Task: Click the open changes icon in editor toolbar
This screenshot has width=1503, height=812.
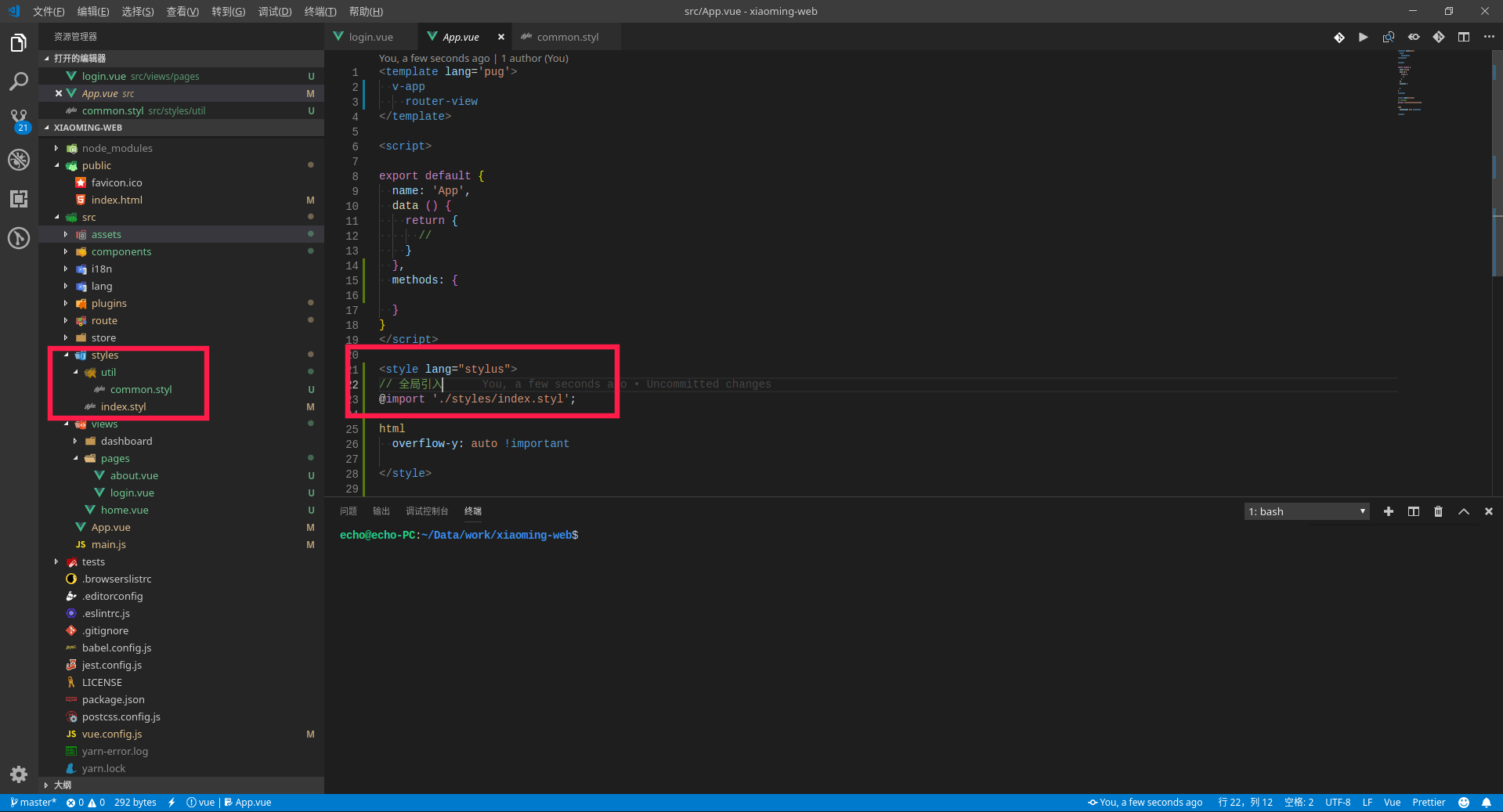Action: [1389, 37]
